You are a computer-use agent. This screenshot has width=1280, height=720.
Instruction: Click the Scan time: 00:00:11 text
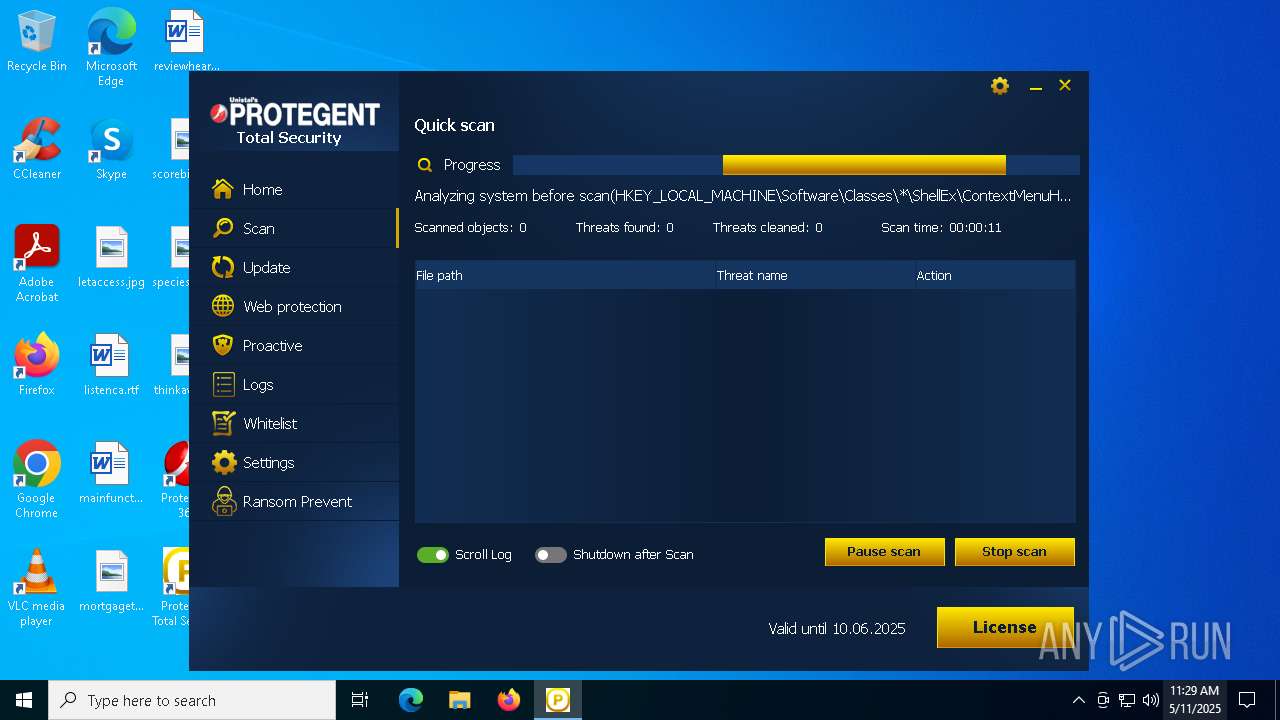point(941,228)
